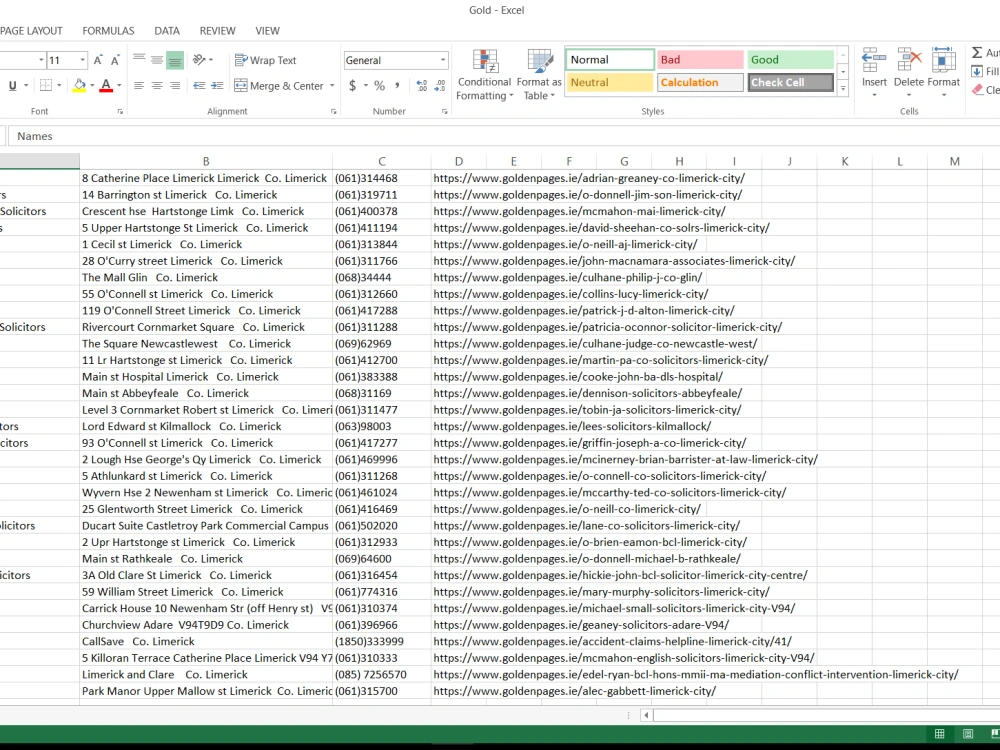This screenshot has height=750, width=1000.
Task: Apply percent style
Action: pos(379,85)
